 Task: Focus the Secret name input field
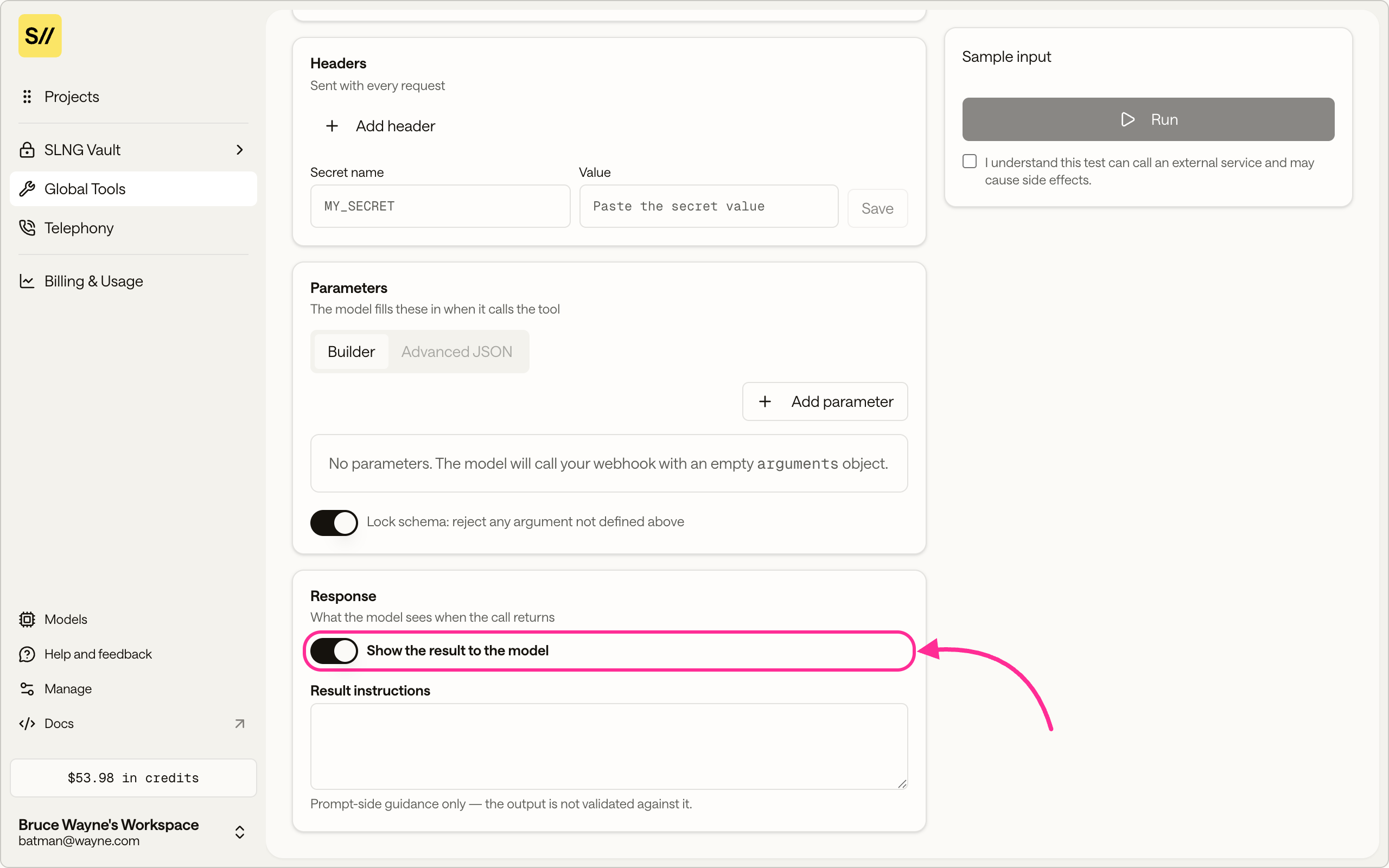(x=440, y=206)
